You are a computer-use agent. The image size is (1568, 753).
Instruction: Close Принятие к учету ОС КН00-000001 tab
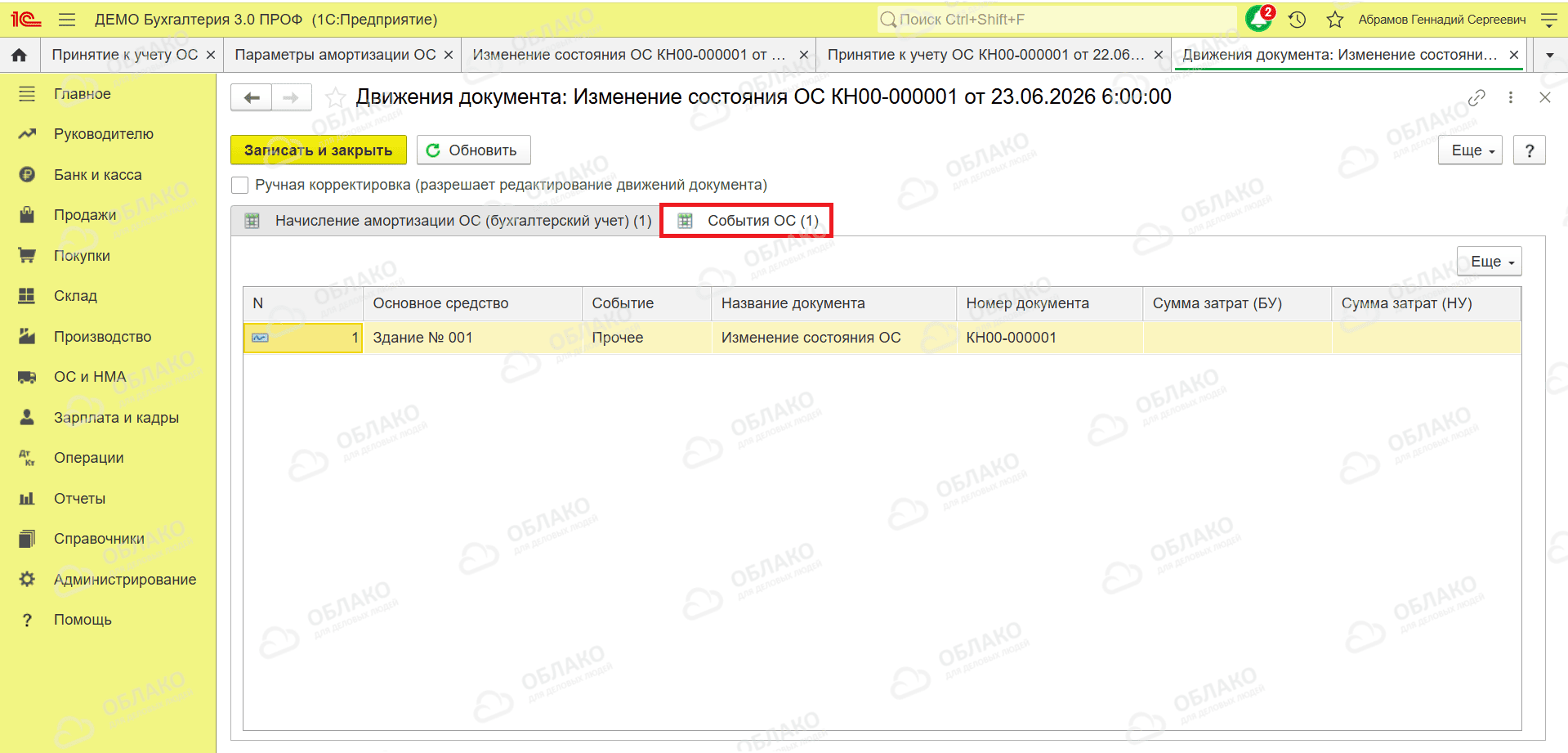[x=1159, y=55]
